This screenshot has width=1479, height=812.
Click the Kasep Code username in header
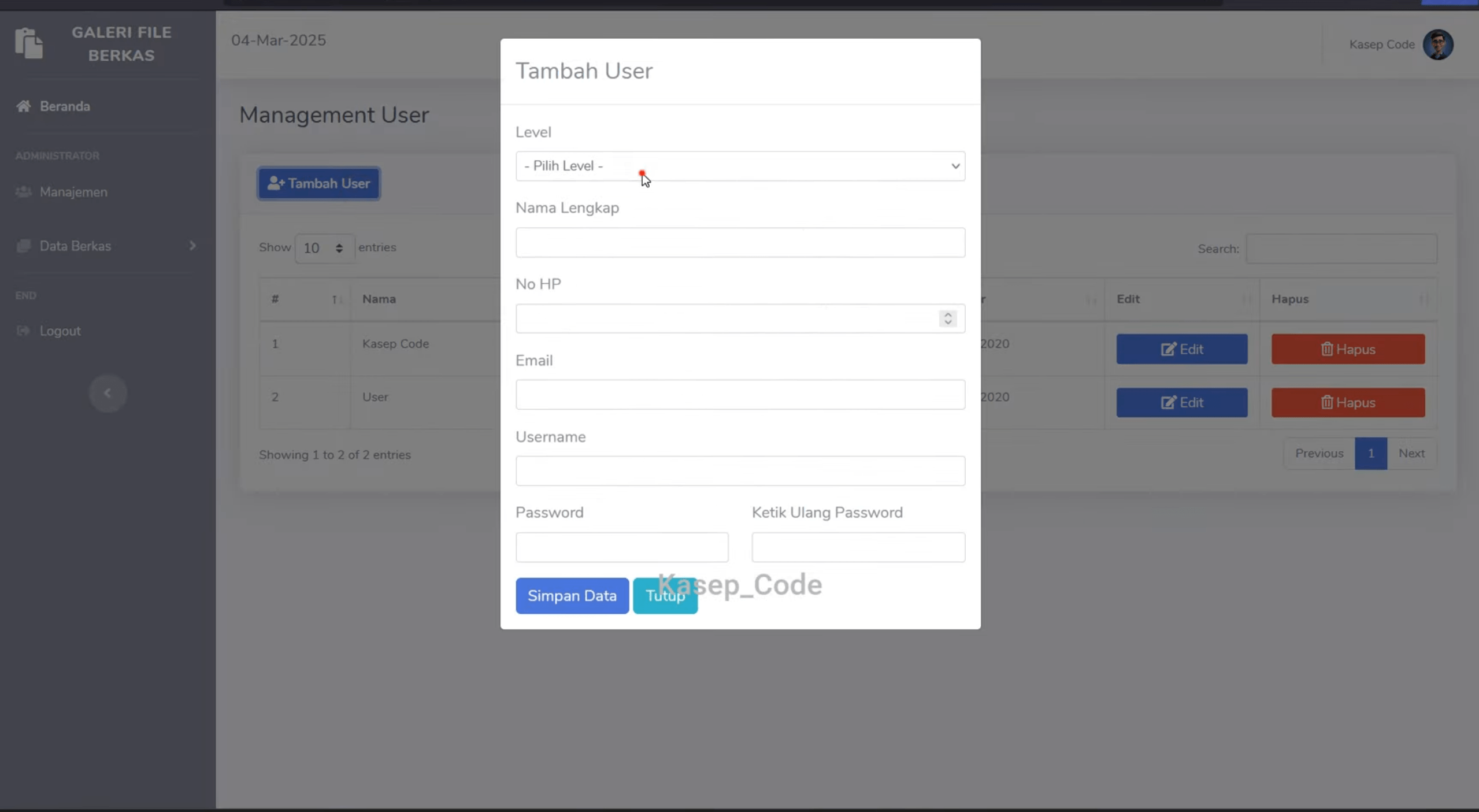pyautogui.click(x=1382, y=45)
